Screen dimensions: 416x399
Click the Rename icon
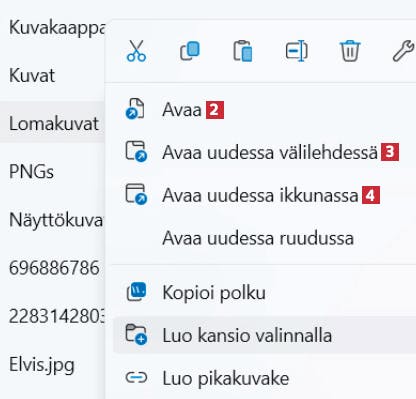tap(296, 51)
